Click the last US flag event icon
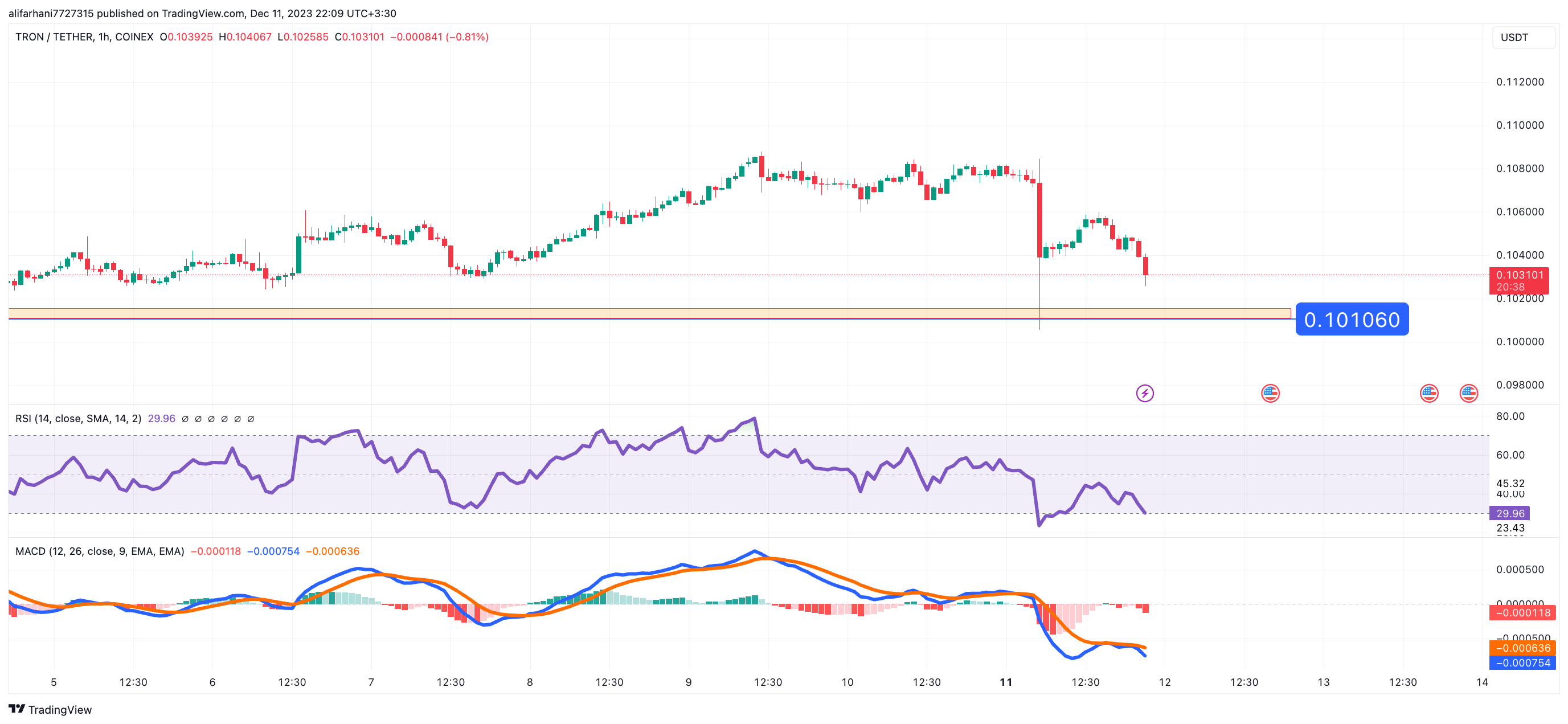This screenshot has height=724, width=1568. click(1468, 394)
